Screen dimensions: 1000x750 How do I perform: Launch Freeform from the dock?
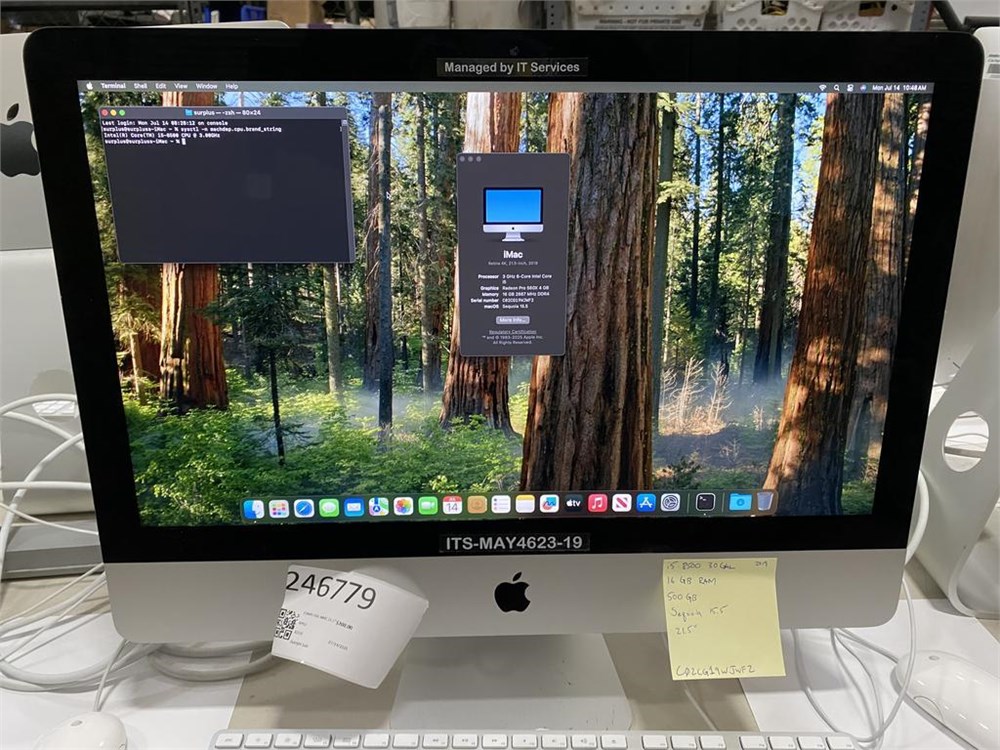click(549, 504)
